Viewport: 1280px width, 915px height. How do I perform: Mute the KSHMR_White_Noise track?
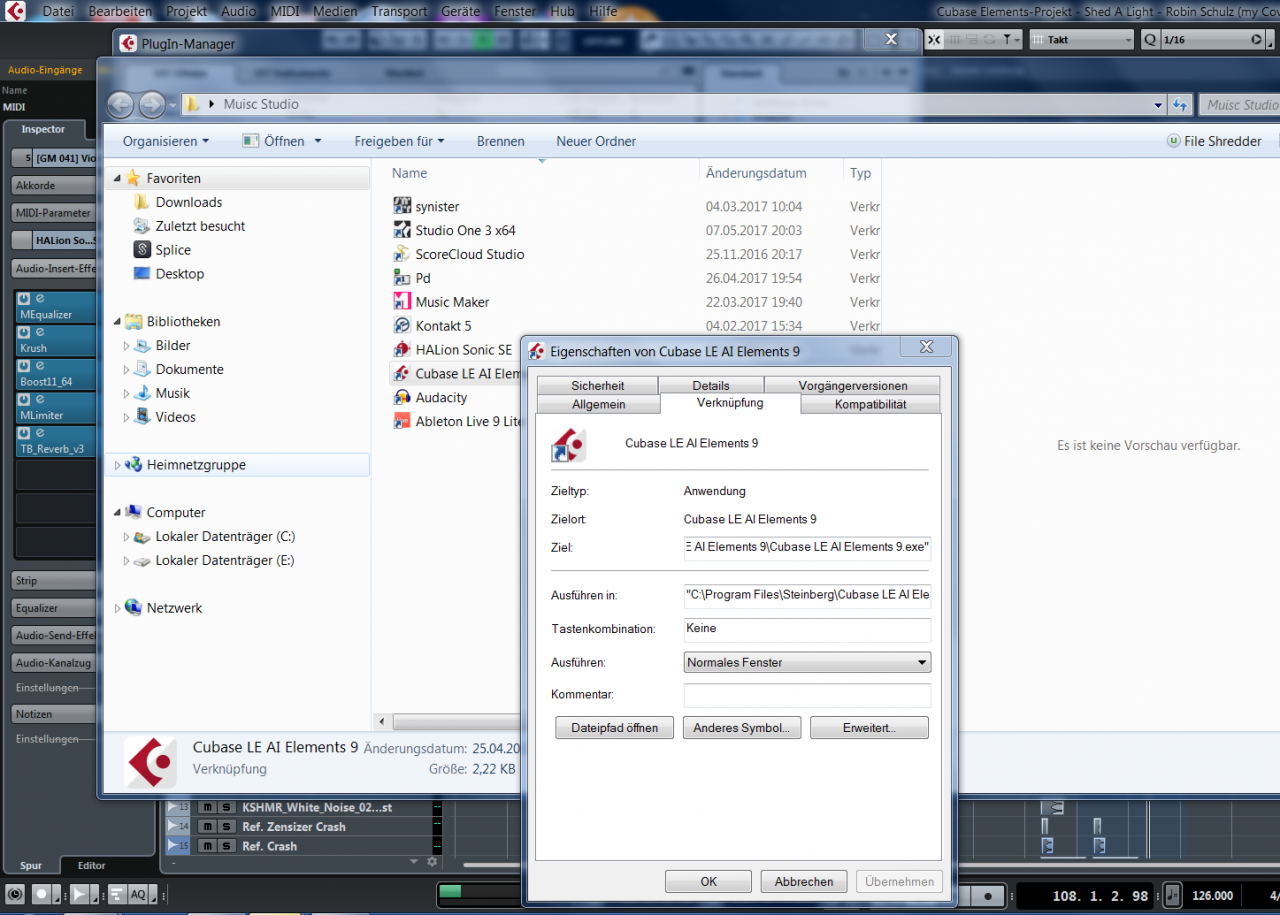[x=207, y=807]
